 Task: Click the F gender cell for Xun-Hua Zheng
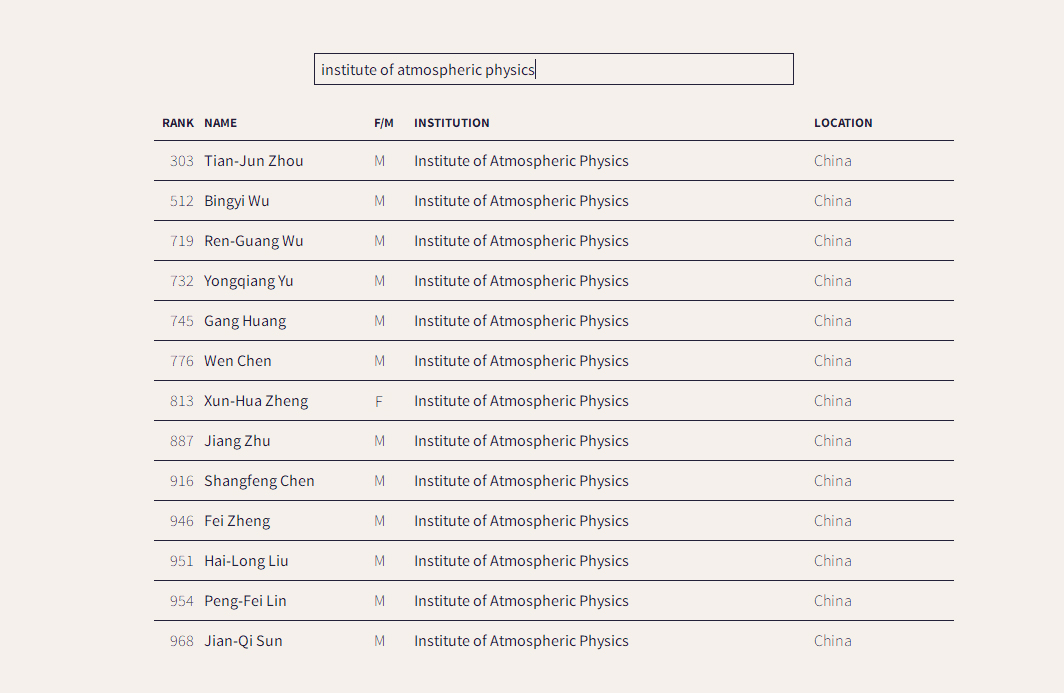click(x=379, y=401)
